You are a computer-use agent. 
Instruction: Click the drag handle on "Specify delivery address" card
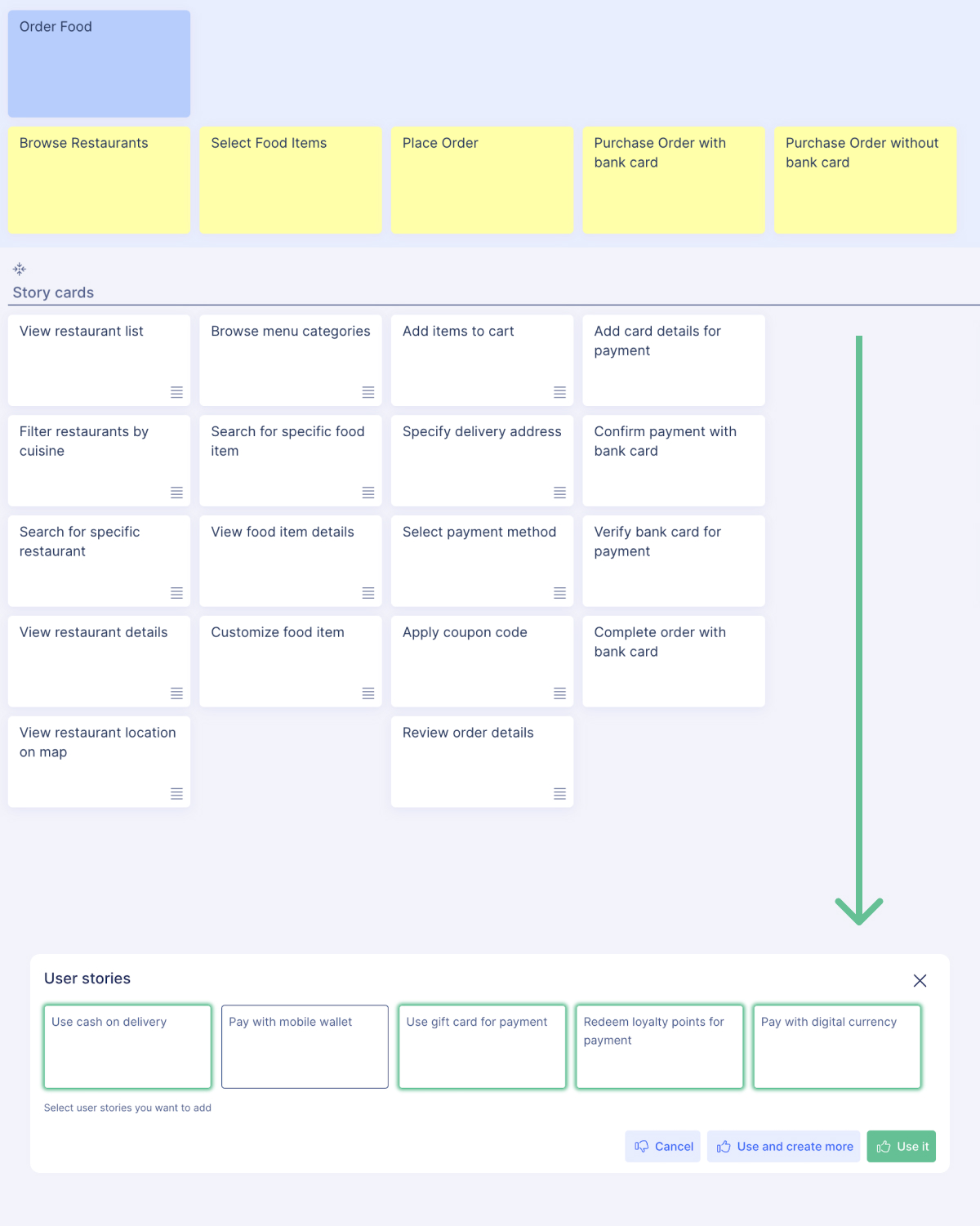click(559, 493)
